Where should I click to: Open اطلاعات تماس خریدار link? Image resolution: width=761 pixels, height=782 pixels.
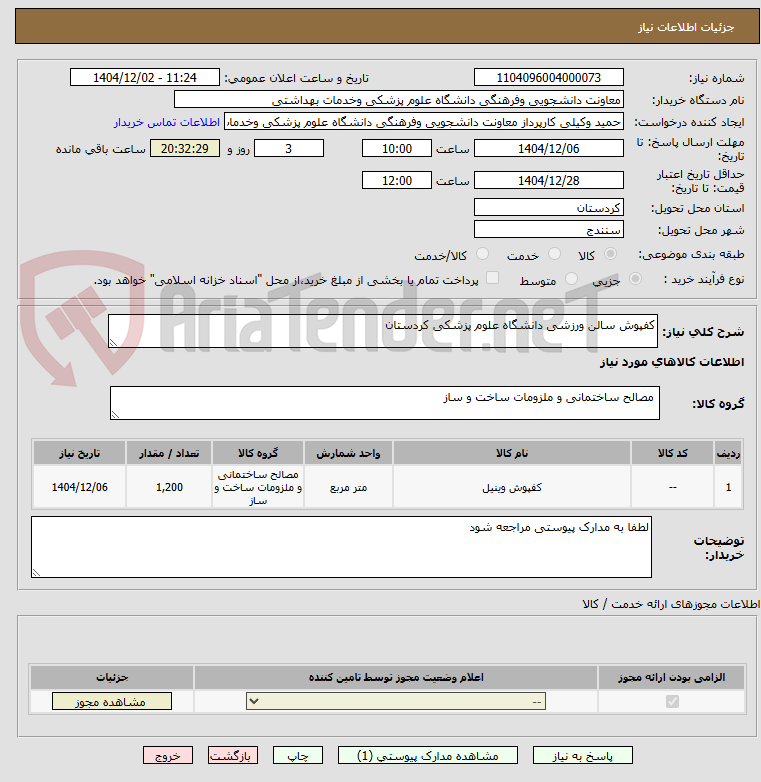[167, 122]
